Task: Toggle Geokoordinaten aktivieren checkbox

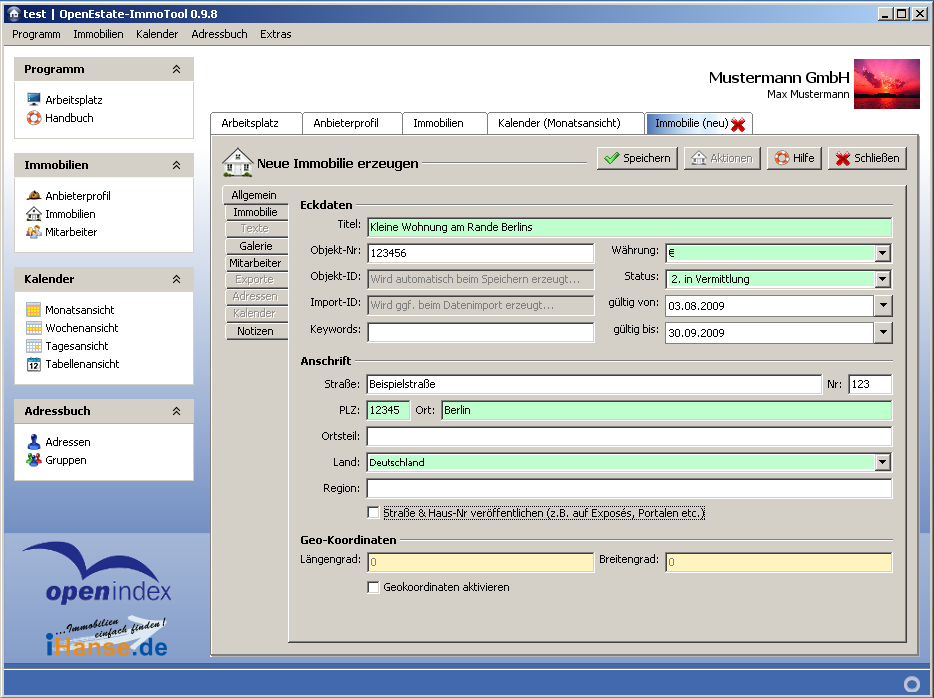Action: click(x=374, y=587)
